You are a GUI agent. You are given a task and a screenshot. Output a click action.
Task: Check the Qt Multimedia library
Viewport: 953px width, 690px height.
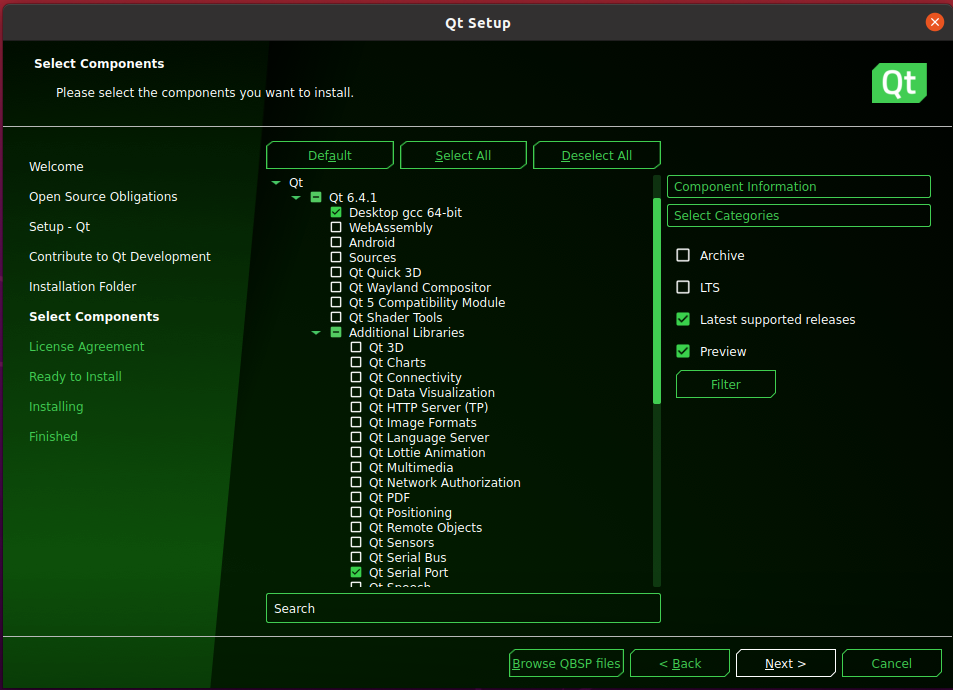coord(356,467)
